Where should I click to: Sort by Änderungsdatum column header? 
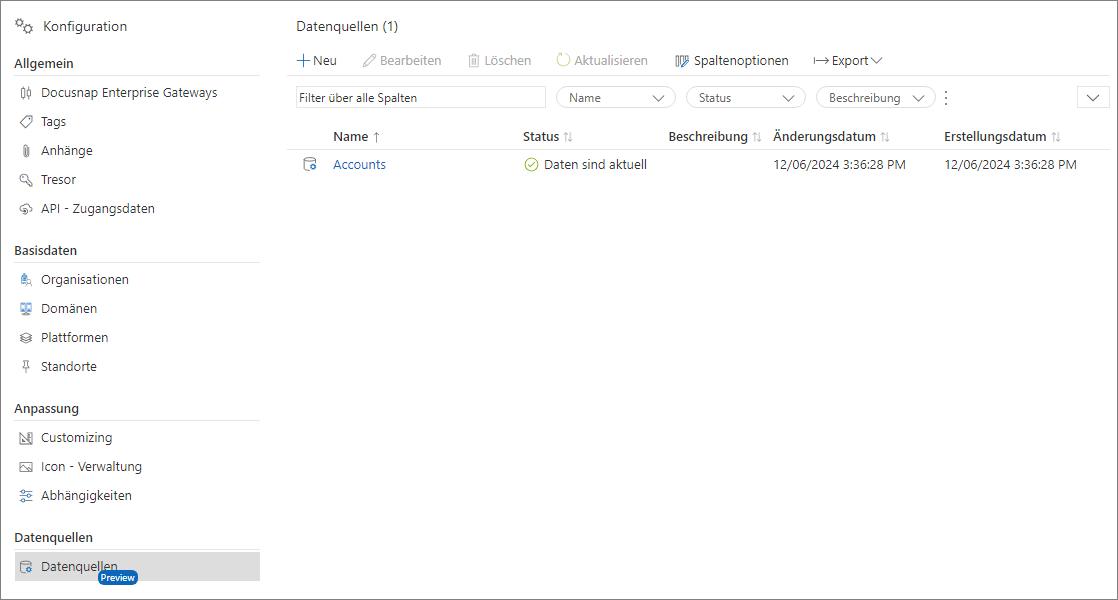pos(824,137)
